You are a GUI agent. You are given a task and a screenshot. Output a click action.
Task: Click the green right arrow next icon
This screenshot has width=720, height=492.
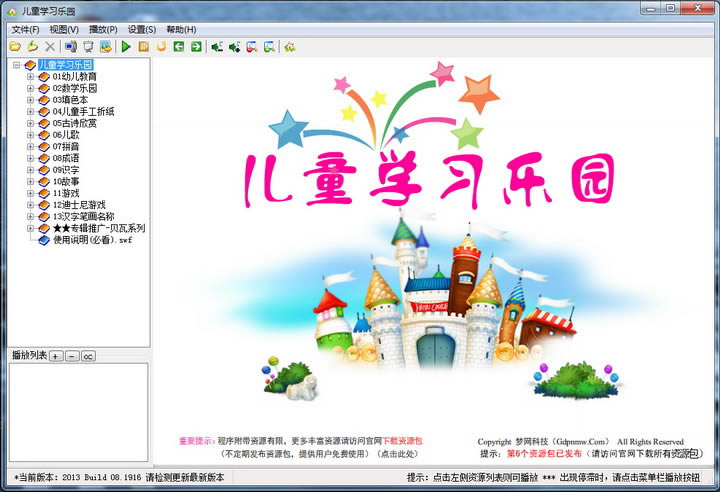[196, 46]
